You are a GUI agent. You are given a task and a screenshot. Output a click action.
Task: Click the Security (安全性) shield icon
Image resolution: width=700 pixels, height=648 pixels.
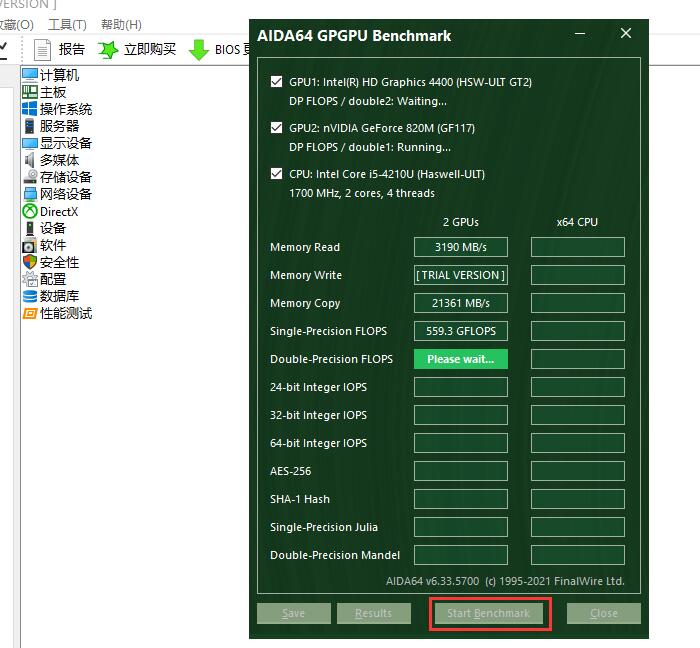click(x=30, y=262)
